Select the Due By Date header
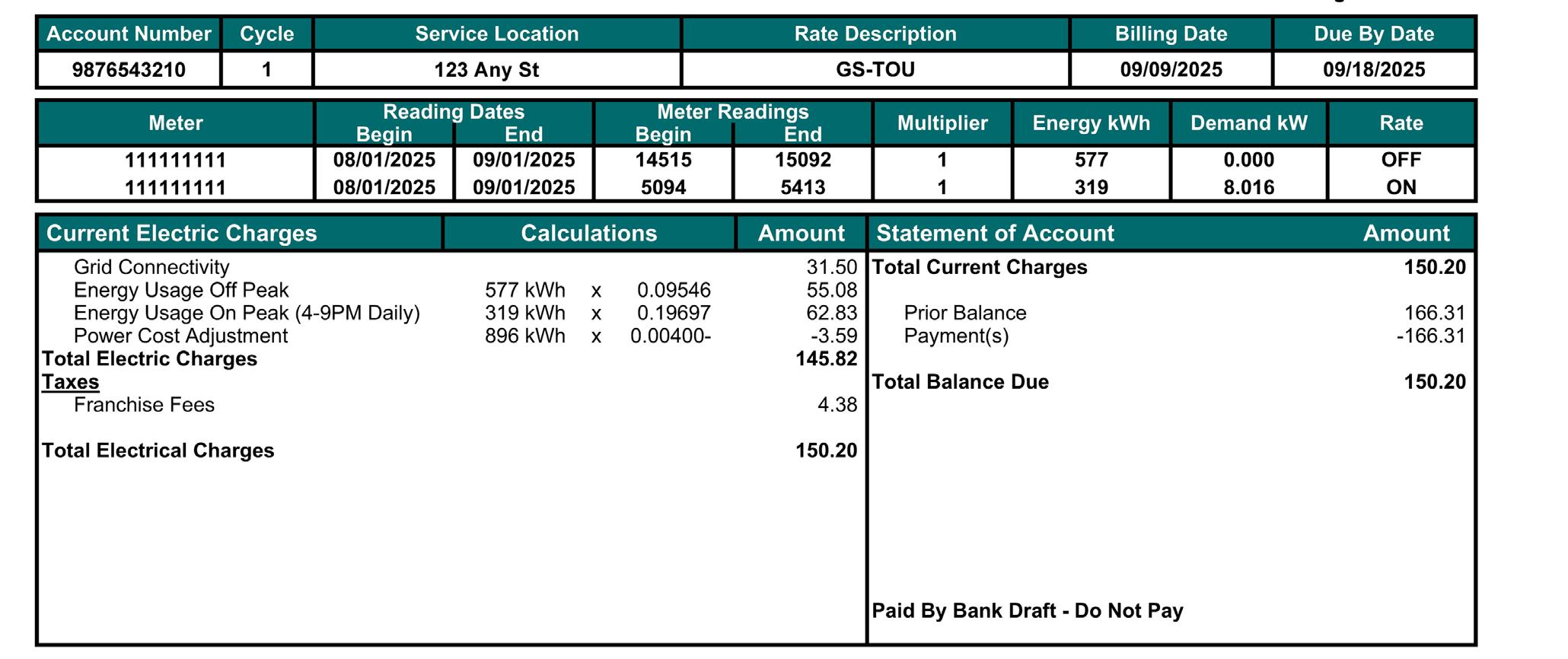1568x659 pixels. pyautogui.click(x=1374, y=34)
